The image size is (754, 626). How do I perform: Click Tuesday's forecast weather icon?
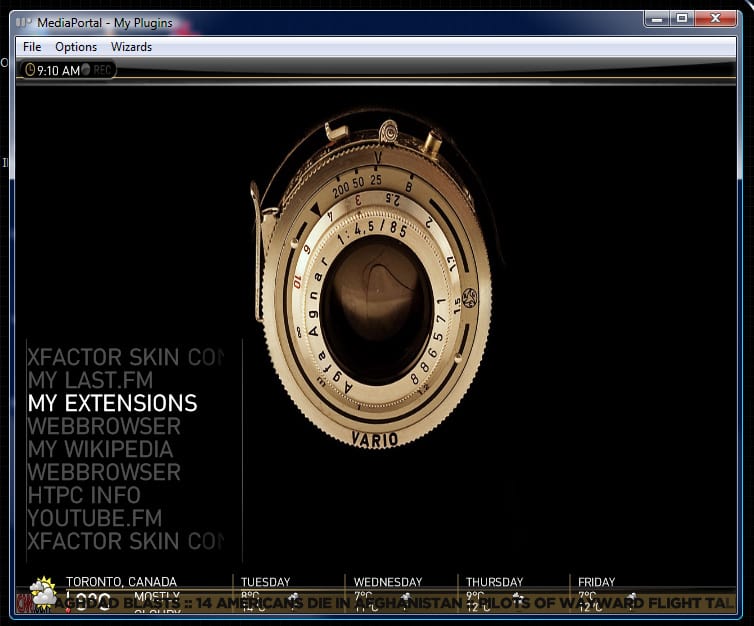pos(294,597)
